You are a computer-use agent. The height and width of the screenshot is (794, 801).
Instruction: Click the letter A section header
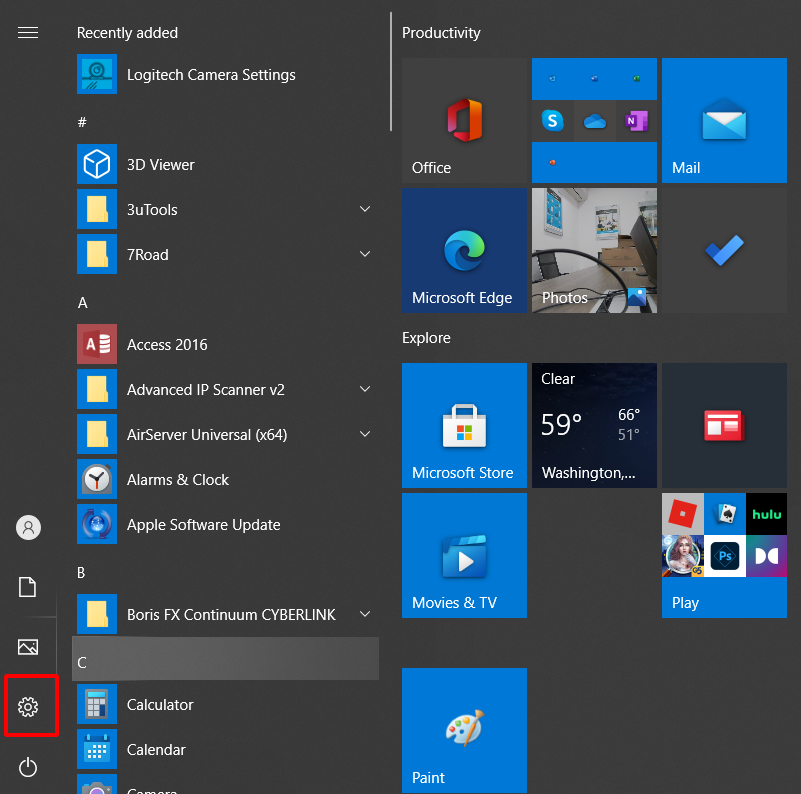point(83,302)
